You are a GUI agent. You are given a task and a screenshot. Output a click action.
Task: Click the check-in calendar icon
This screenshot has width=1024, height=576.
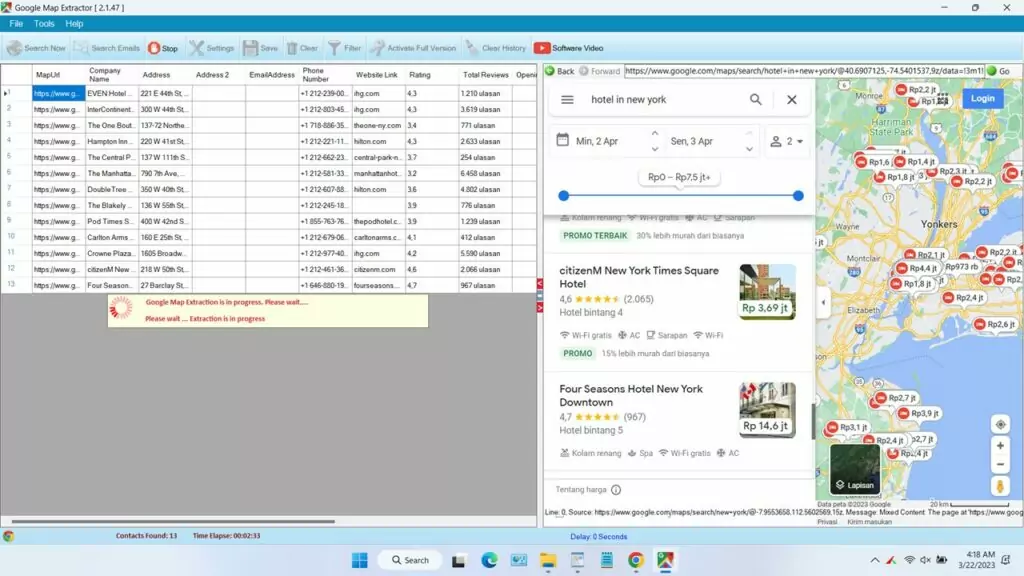[562, 140]
